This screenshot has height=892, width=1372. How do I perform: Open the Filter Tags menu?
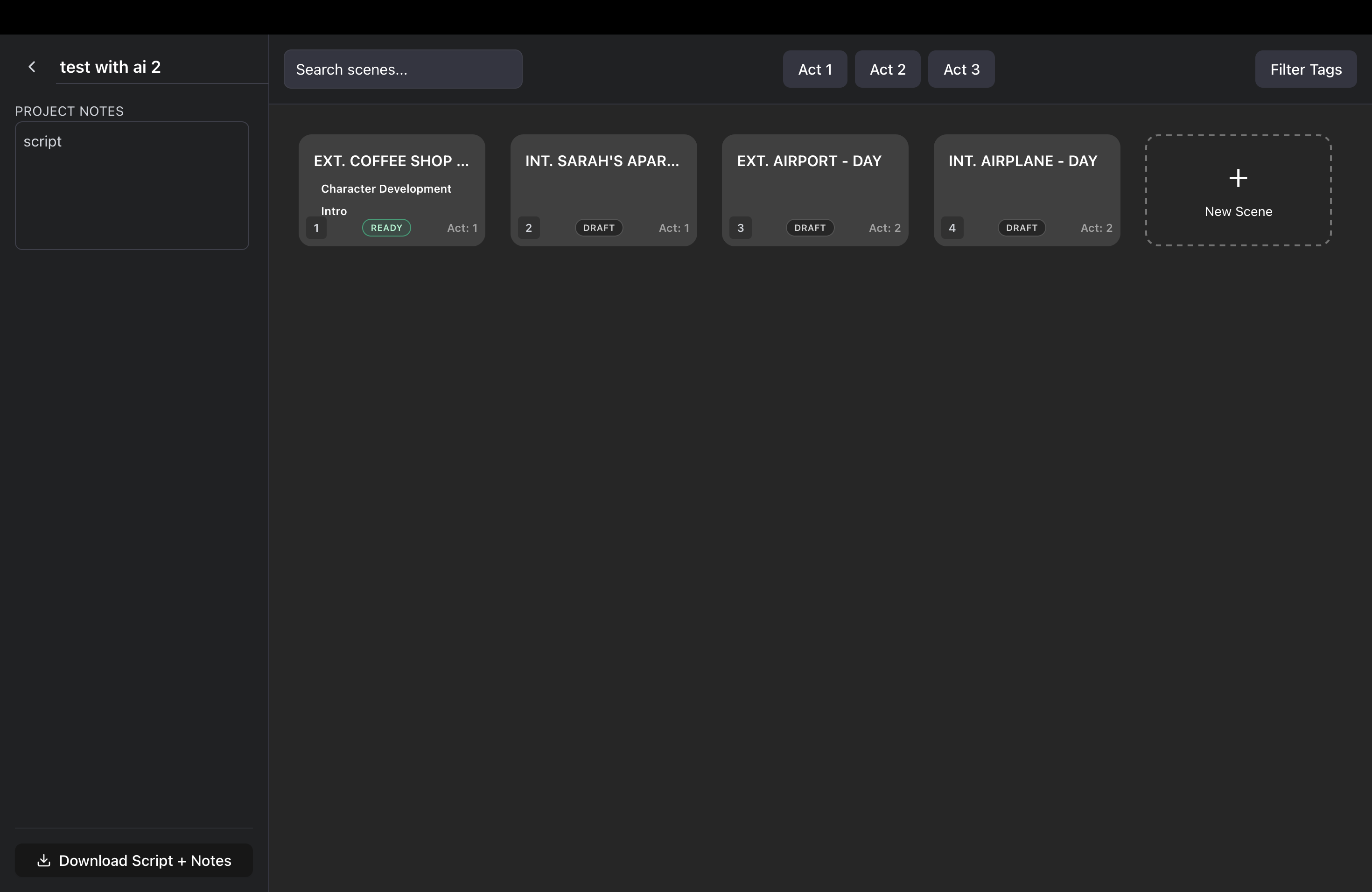[x=1306, y=69]
